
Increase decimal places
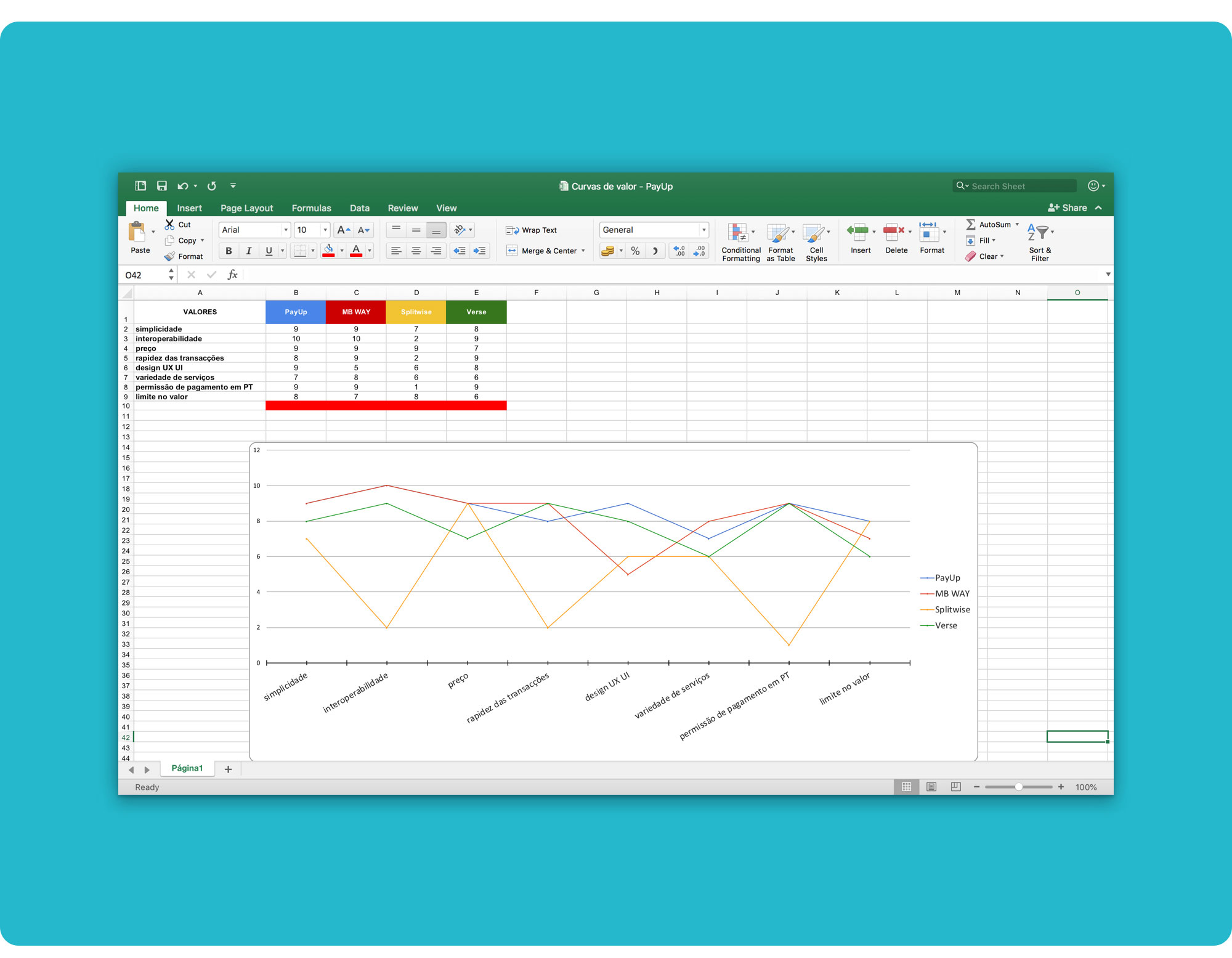(679, 251)
